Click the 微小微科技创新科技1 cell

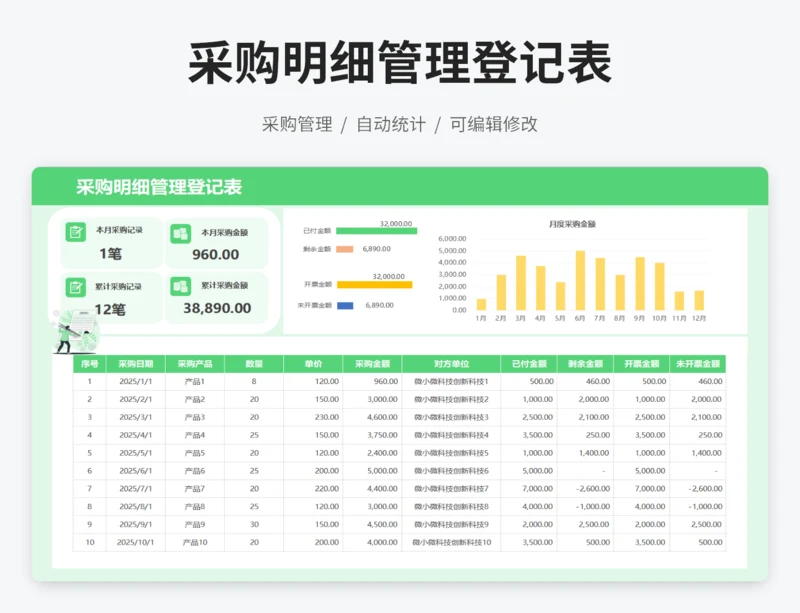(x=452, y=382)
